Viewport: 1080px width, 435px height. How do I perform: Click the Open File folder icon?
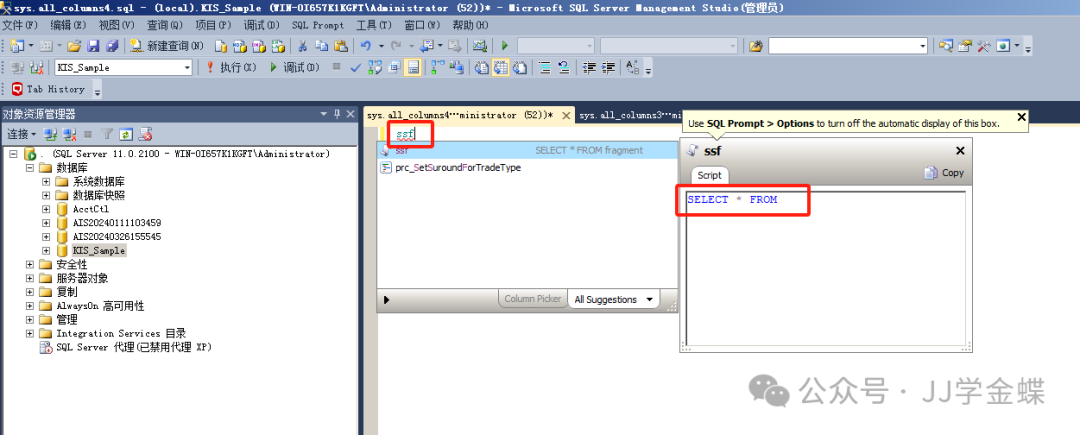(x=74, y=46)
